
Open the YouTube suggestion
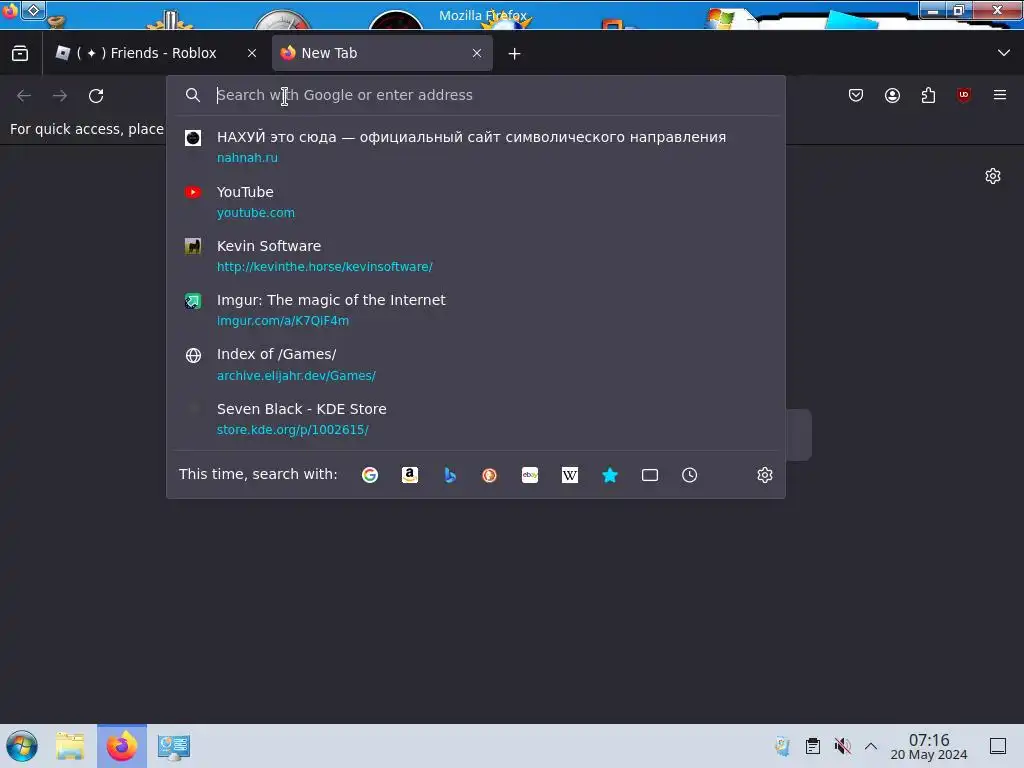coord(475,202)
